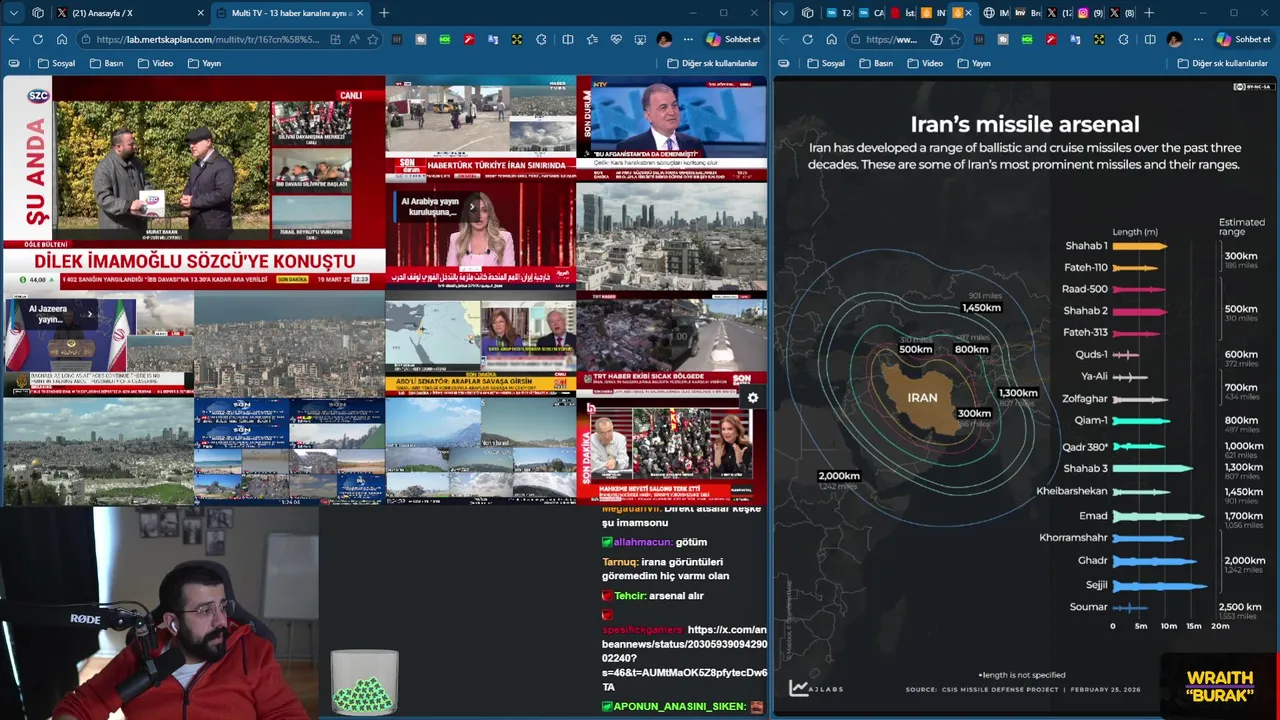Open tab search chevron in left browser window

[x=14, y=13]
